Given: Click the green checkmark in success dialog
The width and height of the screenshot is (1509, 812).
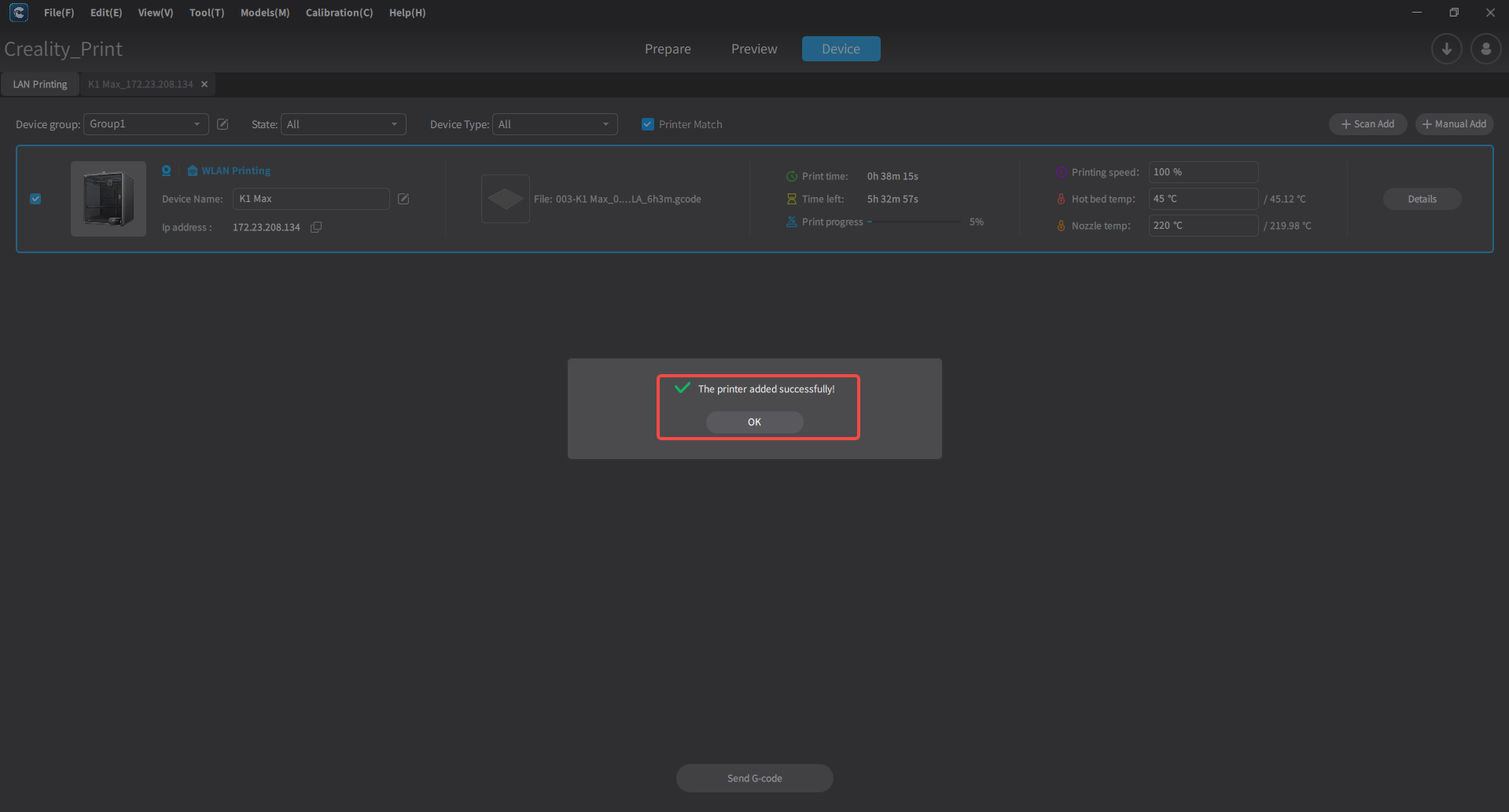Looking at the screenshot, I should tap(683, 388).
